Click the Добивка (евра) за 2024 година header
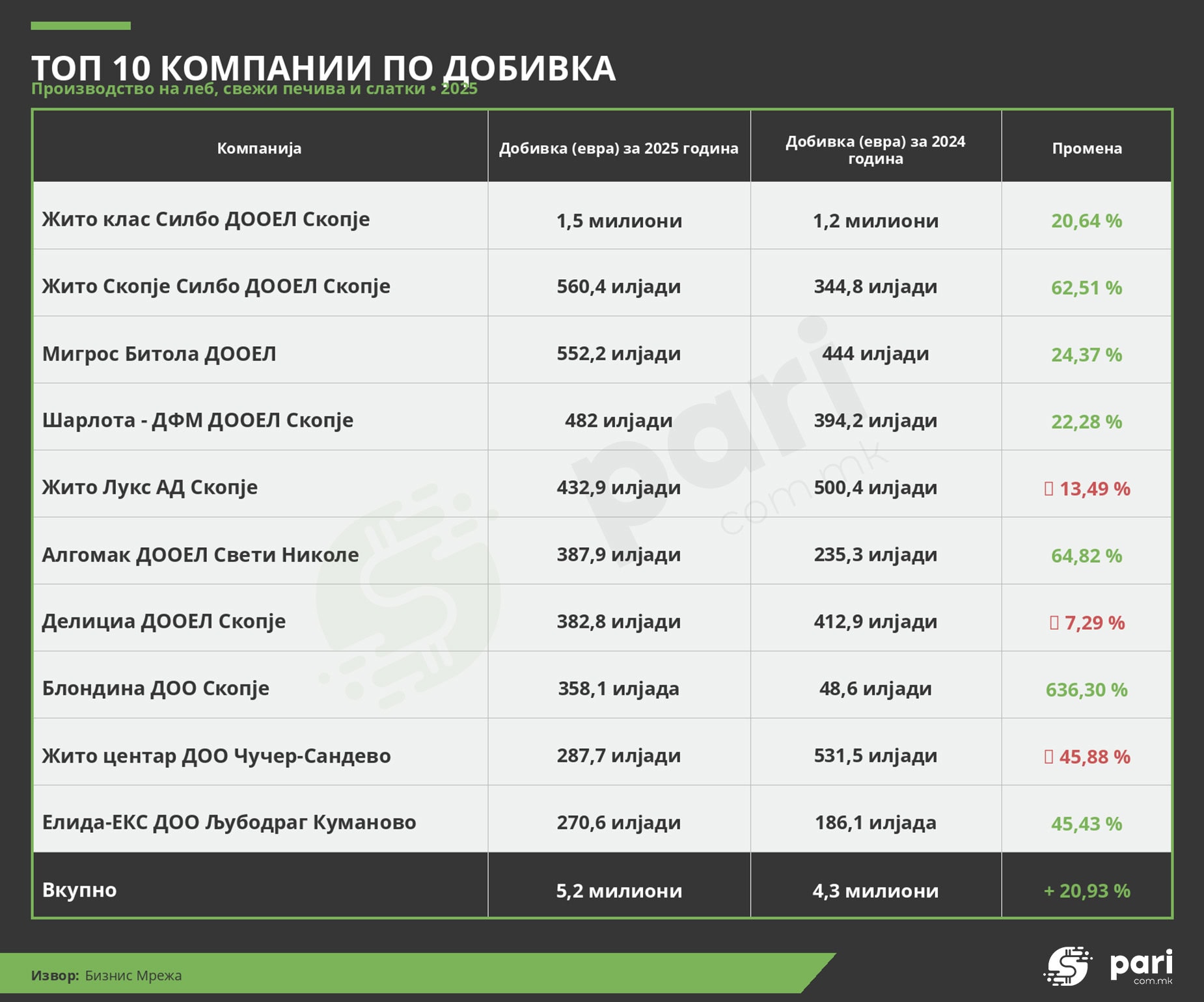This screenshot has width=1204, height=1002. 875,150
